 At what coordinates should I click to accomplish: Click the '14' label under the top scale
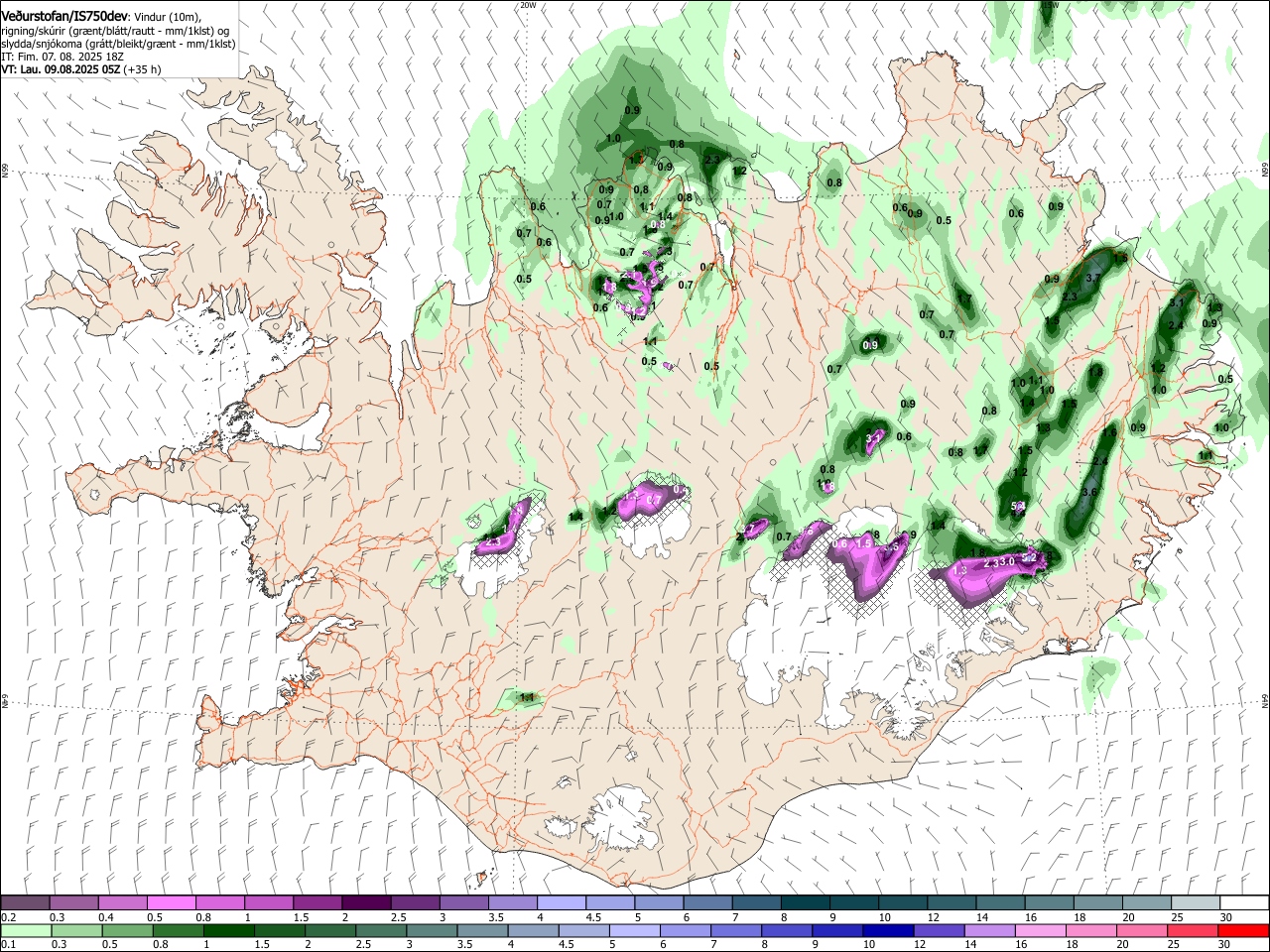tap(982, 917)
